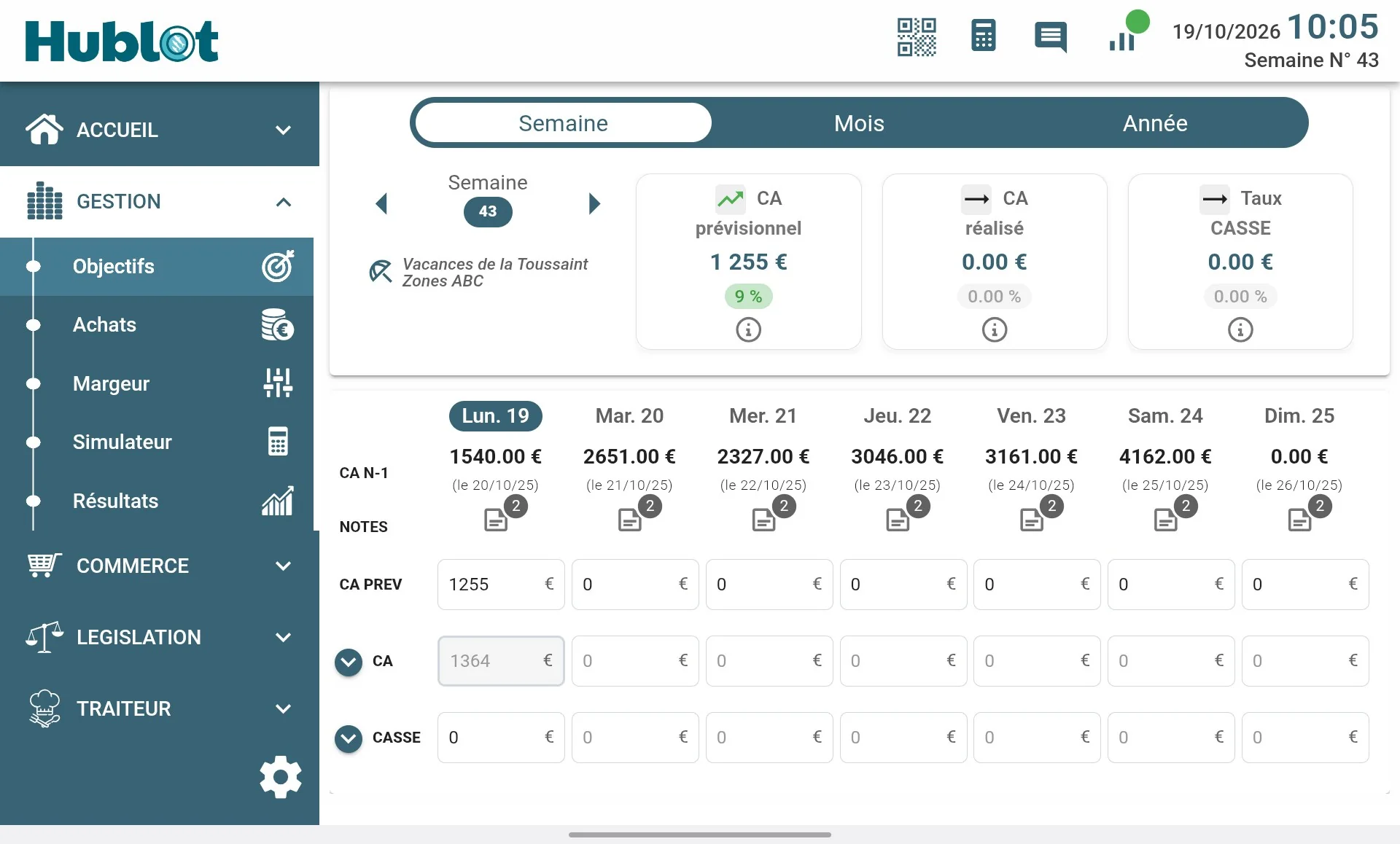The height and width of the screenshot is (844, 1400).
Task: Open info for CA prévisionnel card
Action: coord(748,330)
